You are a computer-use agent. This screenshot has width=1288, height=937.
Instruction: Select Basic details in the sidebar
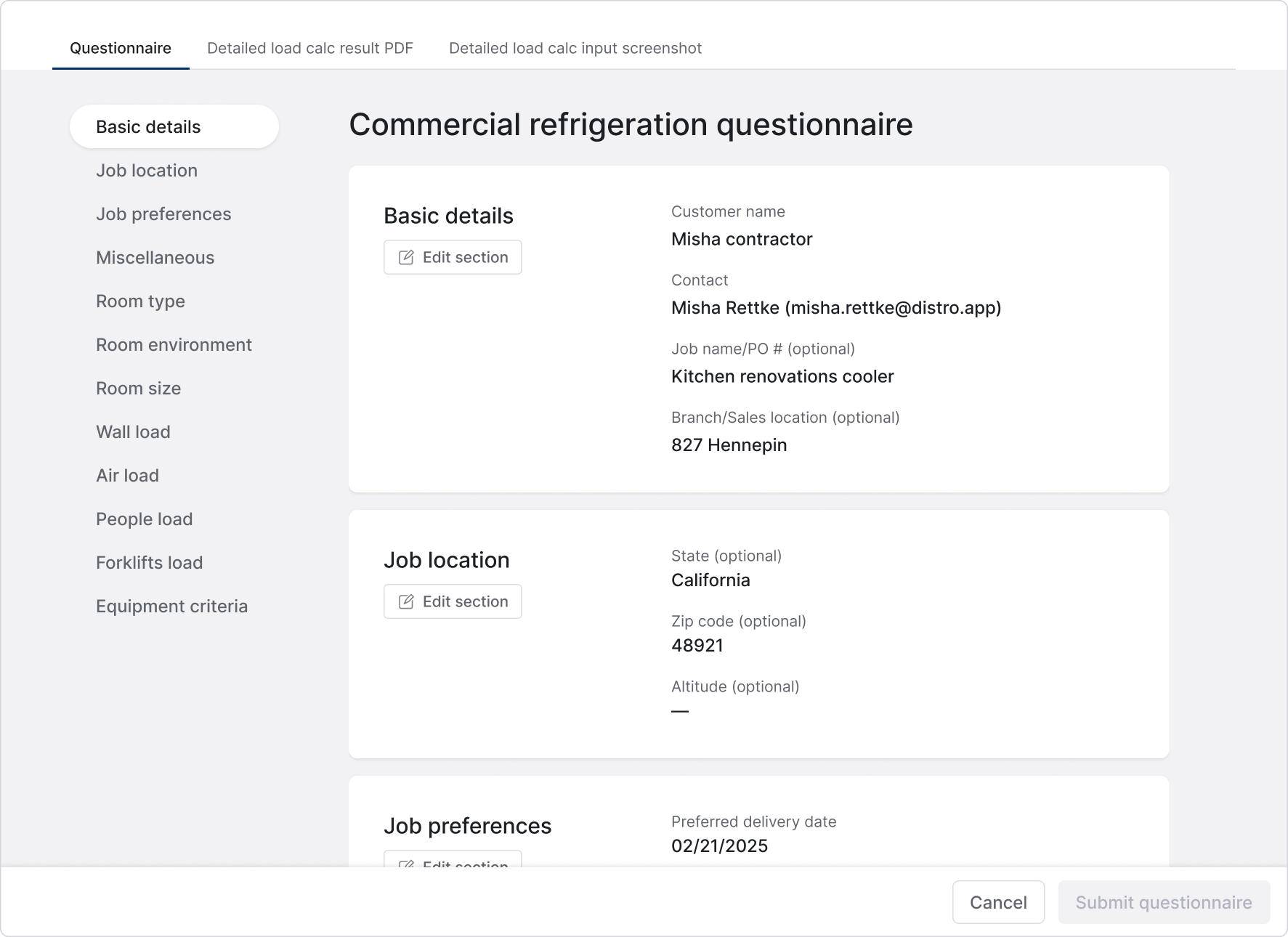(x=174, y=126)
